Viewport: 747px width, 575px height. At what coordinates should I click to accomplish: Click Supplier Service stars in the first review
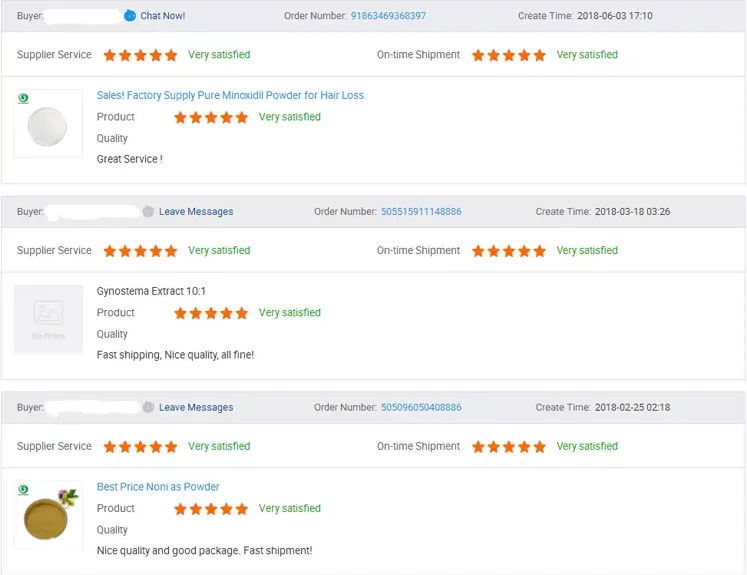[141, 55]
